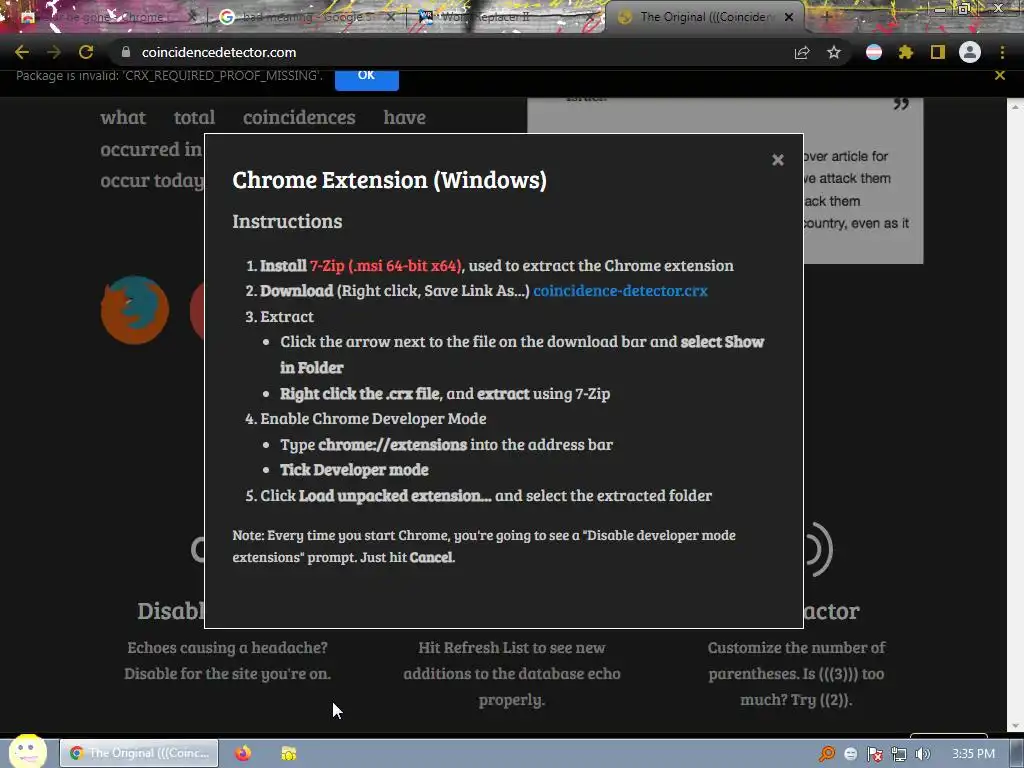Click the gray quote card behind dialog
Image resolution: width=1024 pixels, height=768 pixels.
(863, 196)
